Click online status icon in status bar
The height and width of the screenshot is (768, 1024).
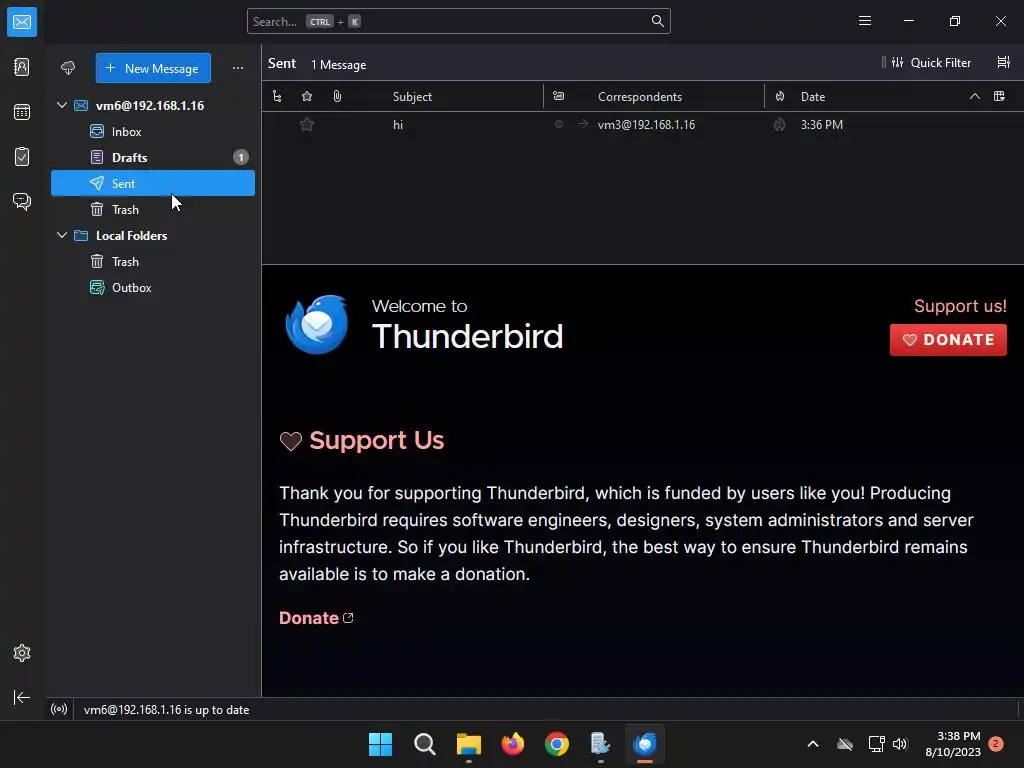tap(59, 709)
